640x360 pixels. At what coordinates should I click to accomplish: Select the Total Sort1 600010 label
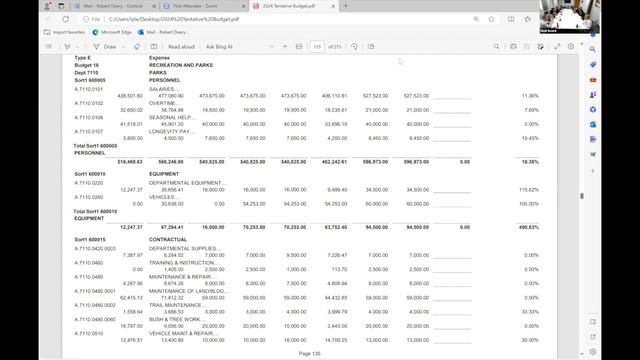[95, 211]
